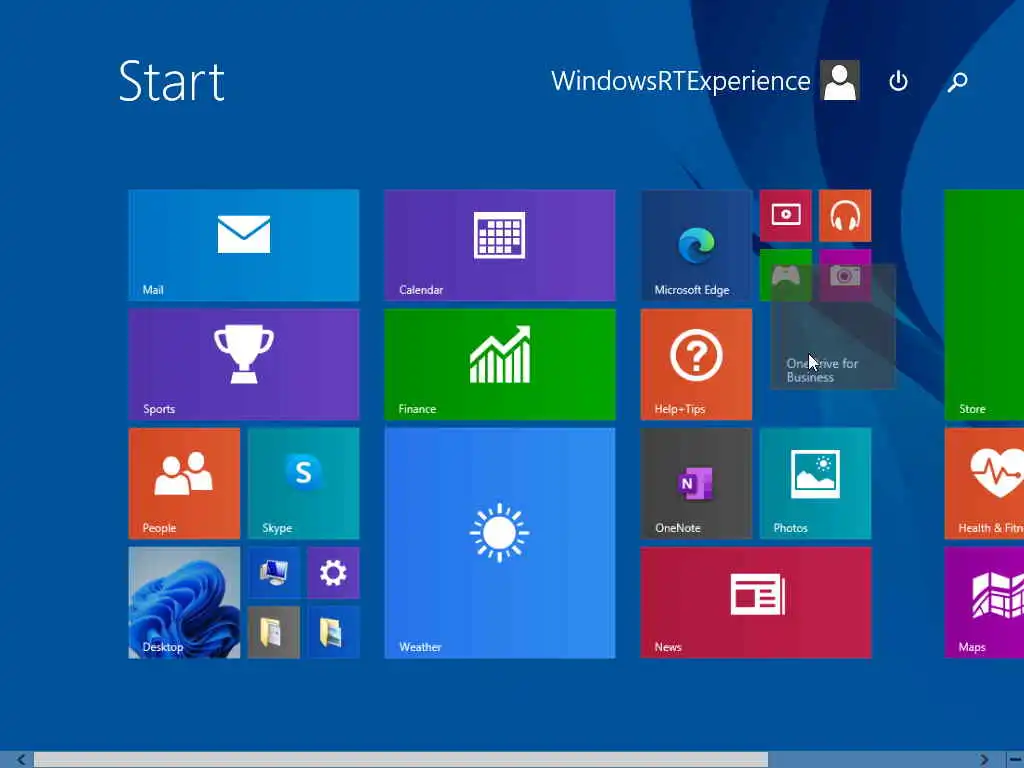The width and height of the screenshot is (1024, 768).
Task: Open the small Music headphones tile
Action: click(845, 216)
